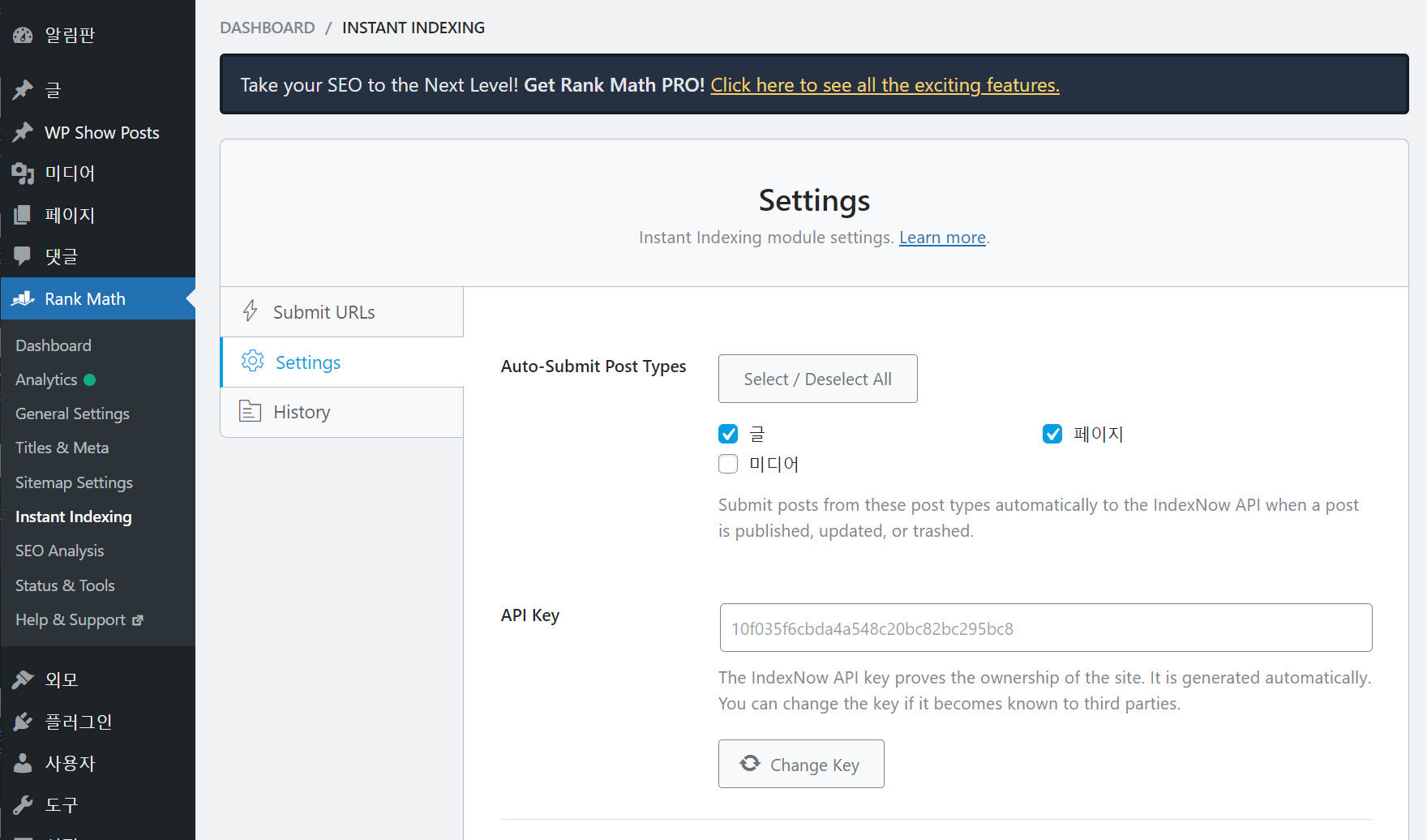Click the 외모 appearance brush icon
This screenshot has width=1427, height=840.
pyautogui.click(x=23, y=679)
